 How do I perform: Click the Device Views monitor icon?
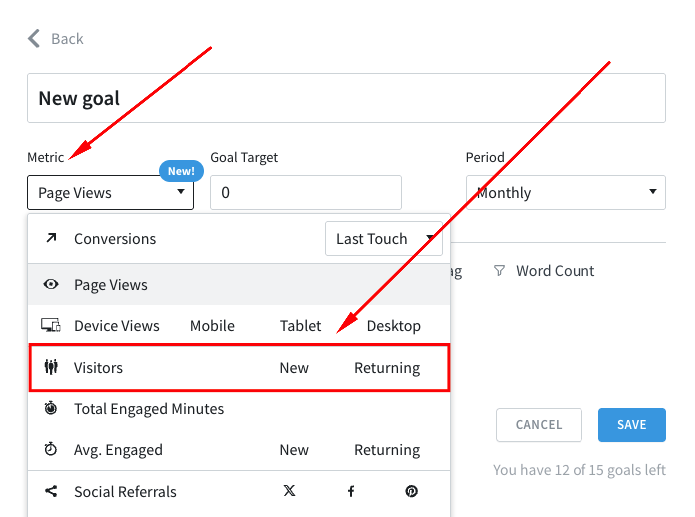click(x=51, y=326)
